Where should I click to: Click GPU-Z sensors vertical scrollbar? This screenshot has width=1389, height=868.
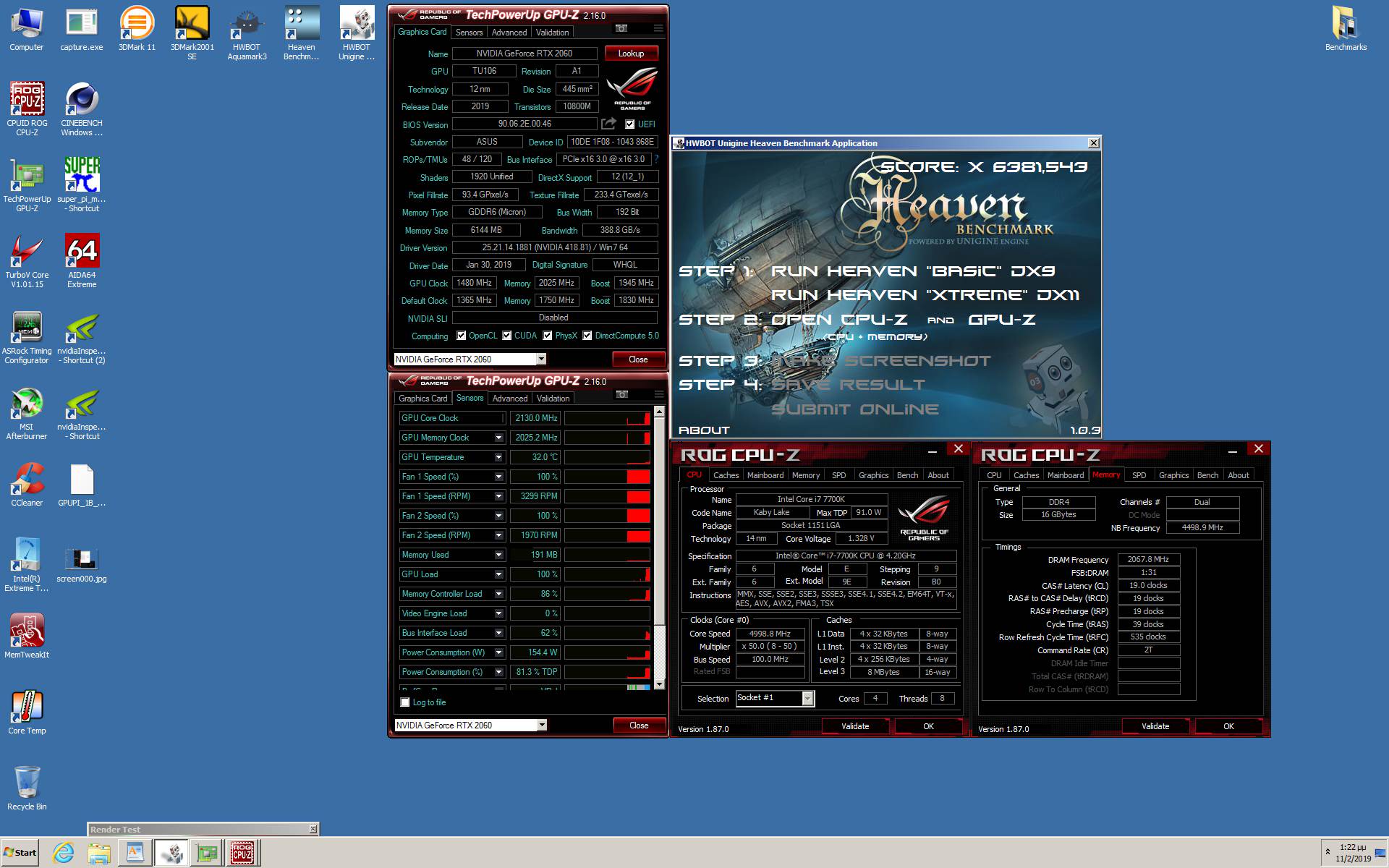pos(659,549)
